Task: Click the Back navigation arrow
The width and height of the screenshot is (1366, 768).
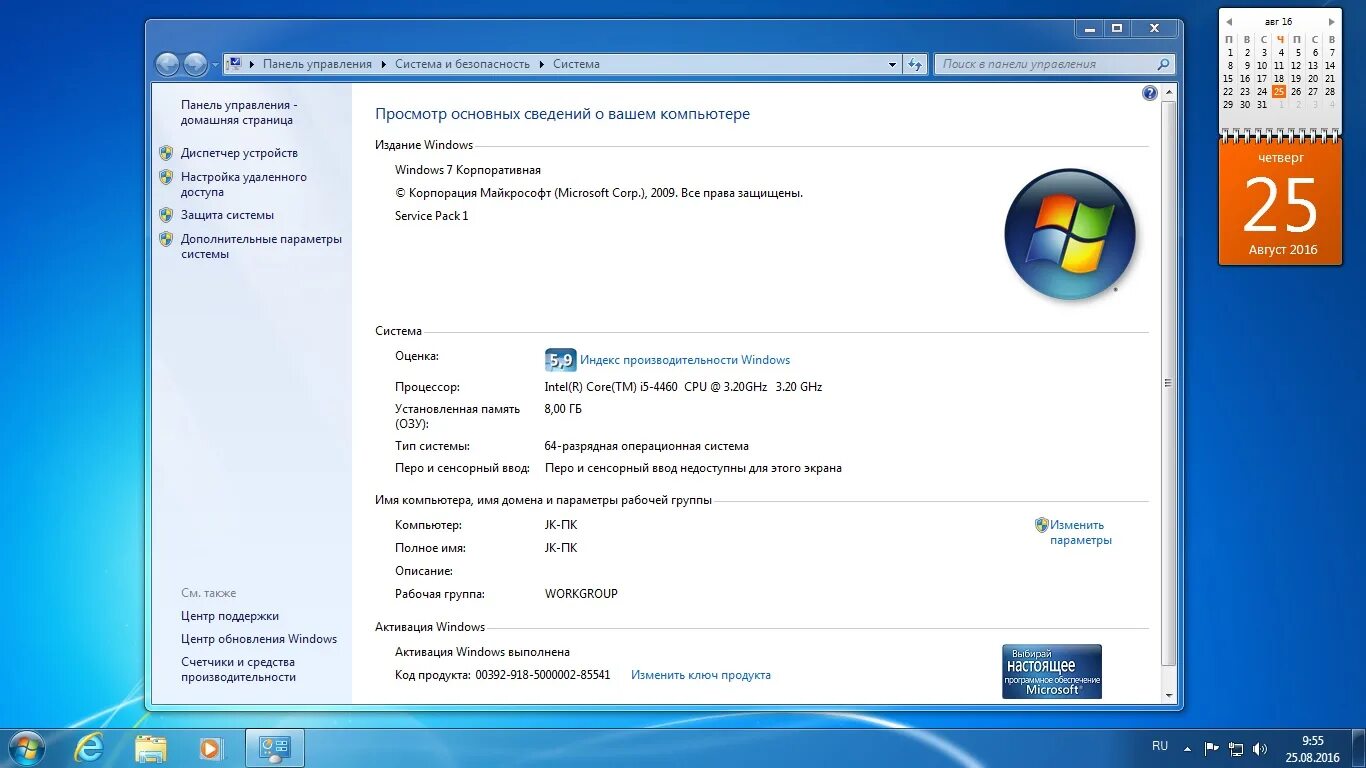Action: coord(167,64)
